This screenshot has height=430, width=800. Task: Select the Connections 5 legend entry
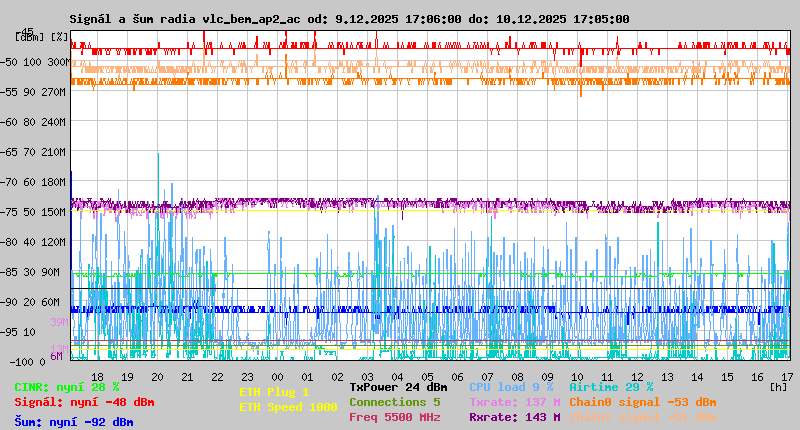394,402
